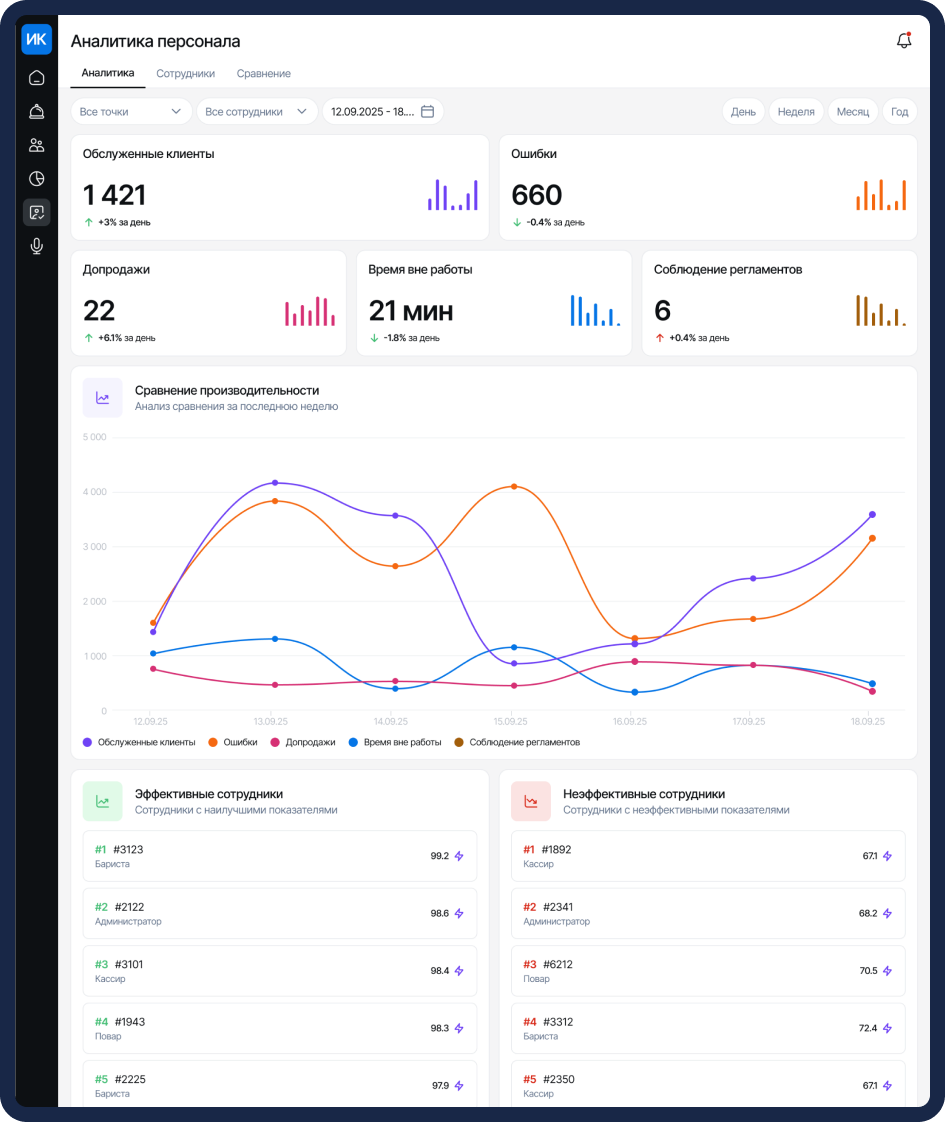The width and height of the screenshot is (945, 1122).
Task: Open the pie chart reports icon
Action: 36,179
